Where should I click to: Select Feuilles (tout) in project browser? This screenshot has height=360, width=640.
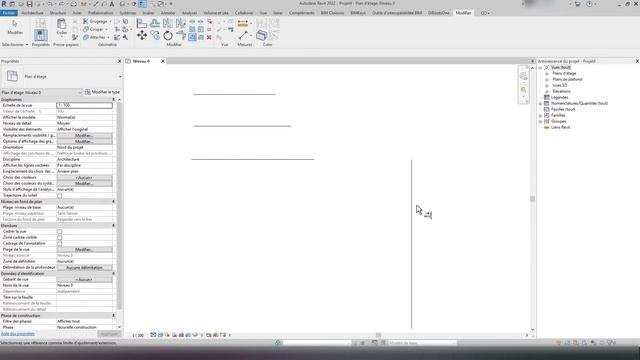tap(563, 109)
